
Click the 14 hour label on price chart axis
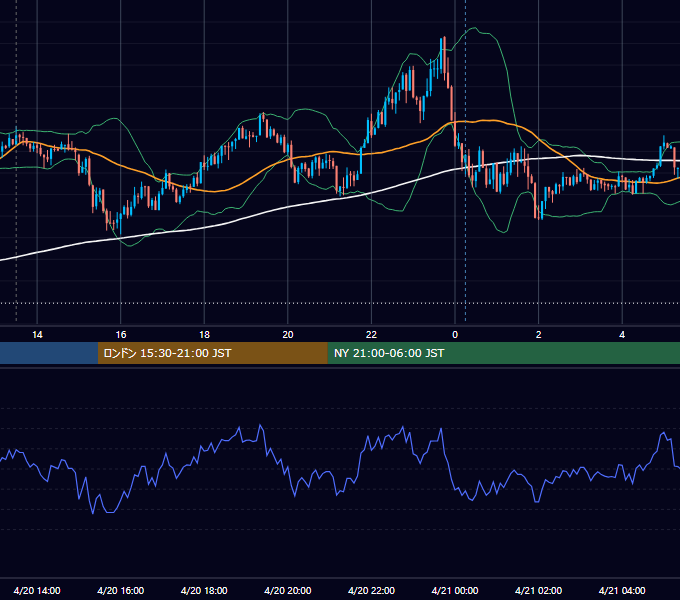(x=37, y=335)
